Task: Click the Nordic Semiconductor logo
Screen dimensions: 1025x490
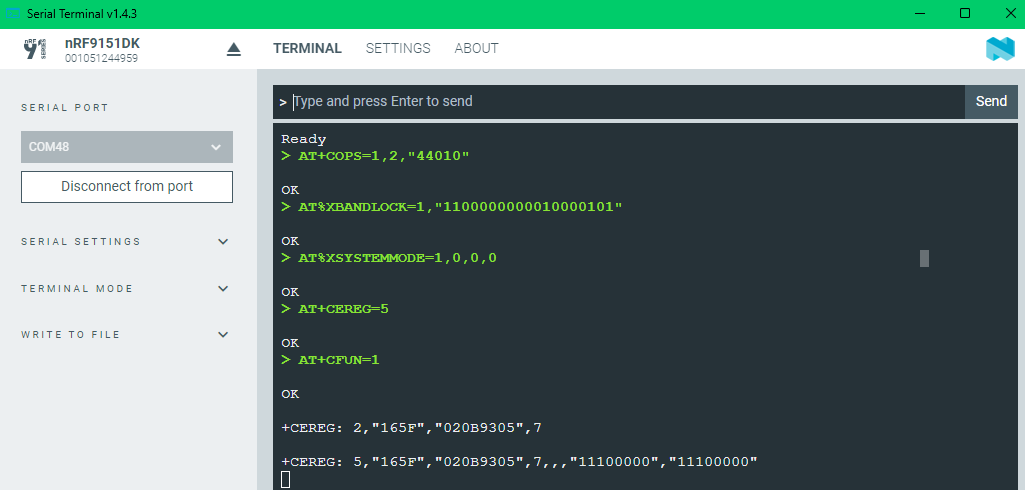Action: pyautogui.click(x=1000, y=50)
